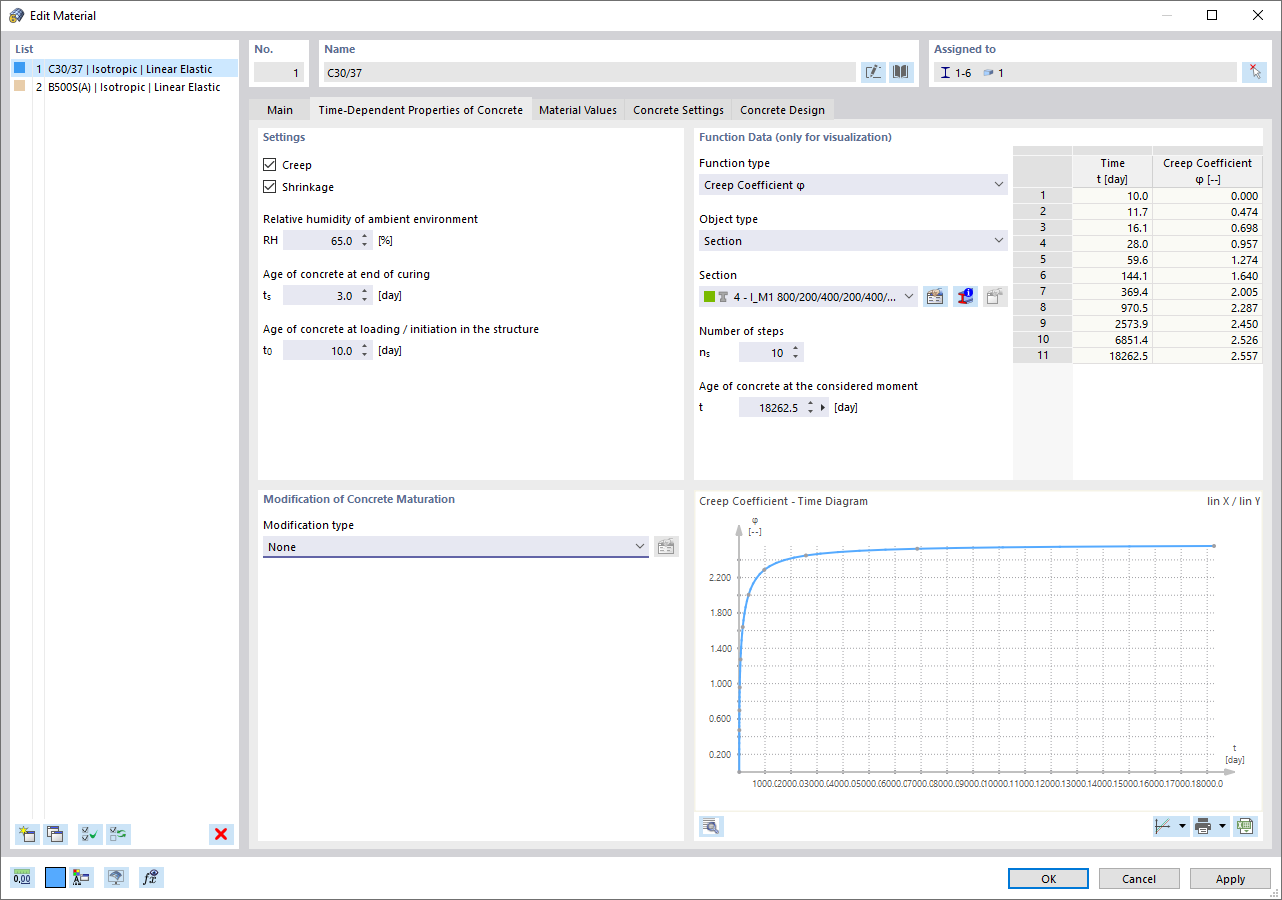Edit modification type with icon beside None dropdown

pos(666,546)
